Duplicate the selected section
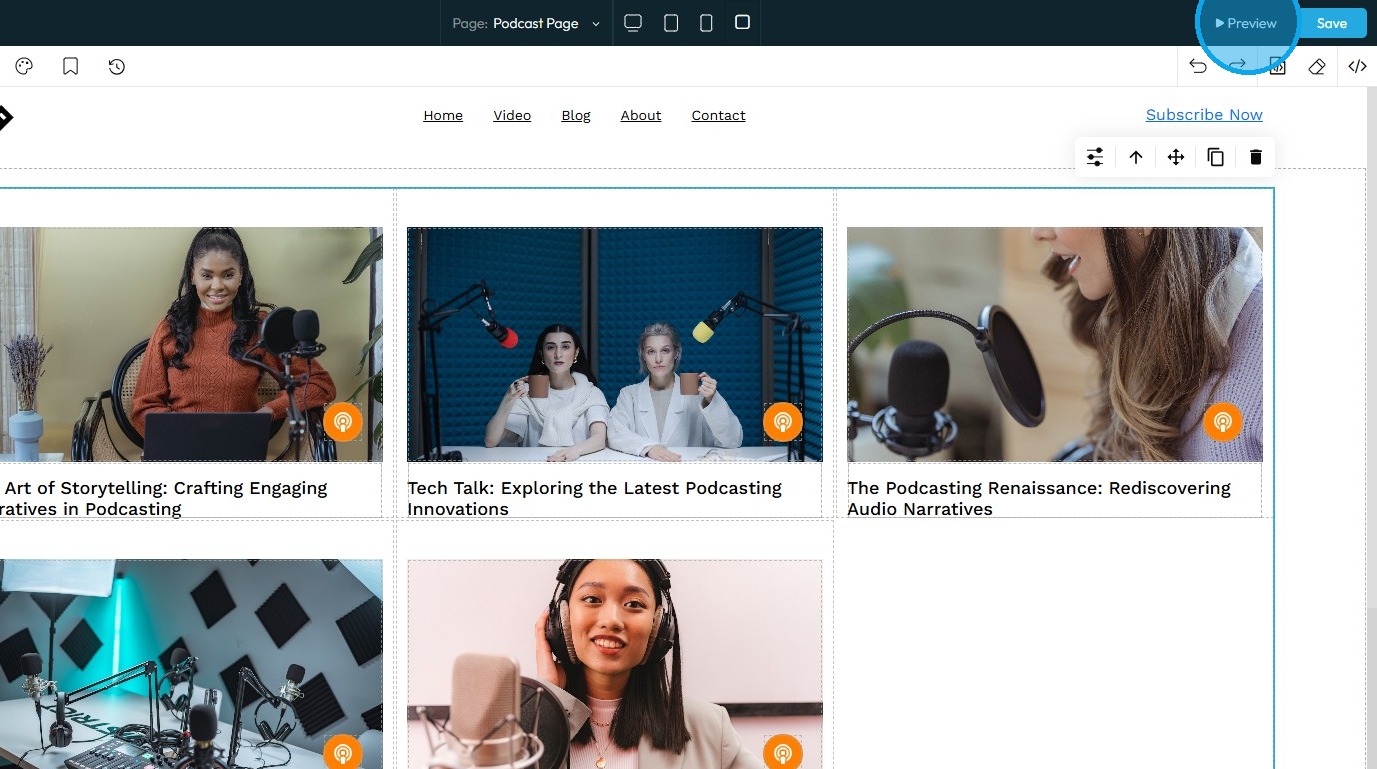This screenshot has height=769, width=1377. [1216, 157]
